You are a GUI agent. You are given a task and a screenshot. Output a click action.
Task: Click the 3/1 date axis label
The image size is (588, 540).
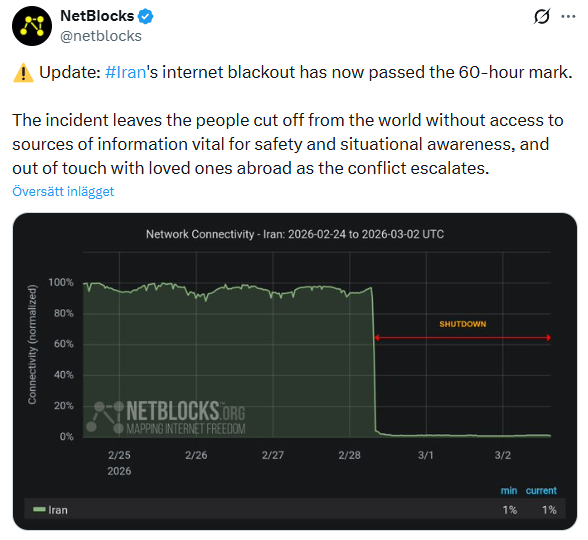pyautogui.click(x=426, y=455)
